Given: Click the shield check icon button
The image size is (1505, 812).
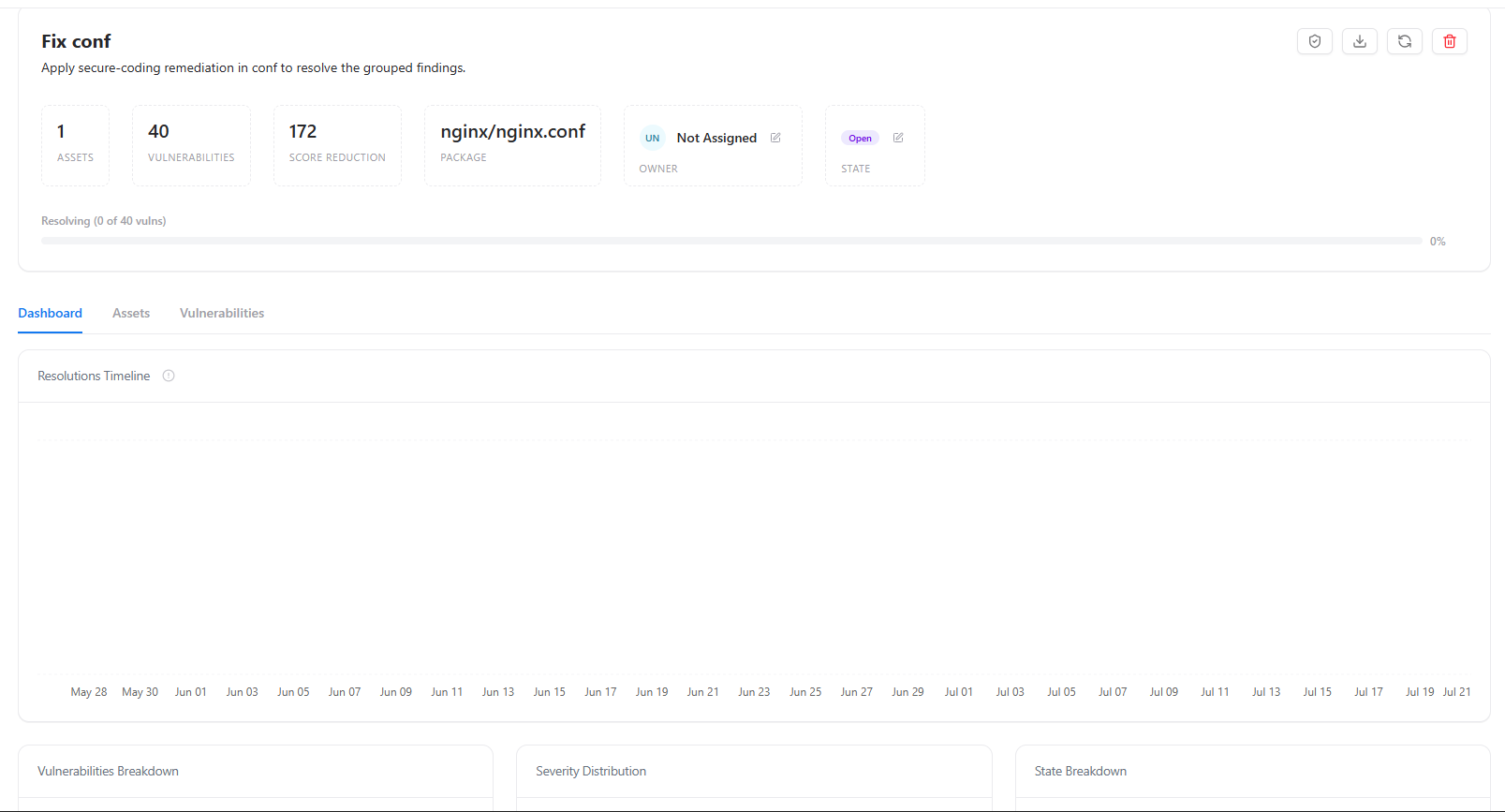Looking at the screenshot, I should [x=1315, y=41].
